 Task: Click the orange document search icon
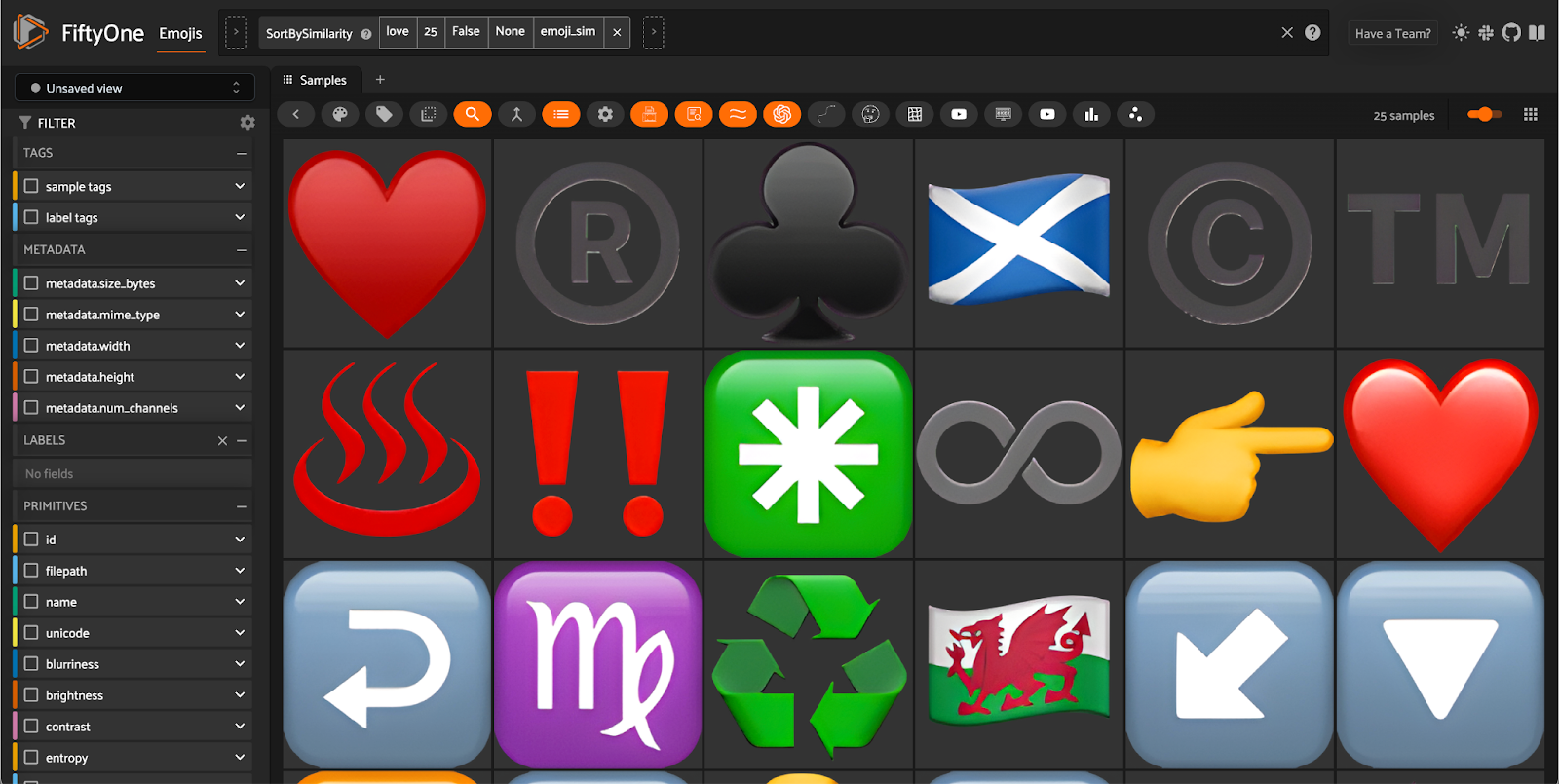[694, 114]
